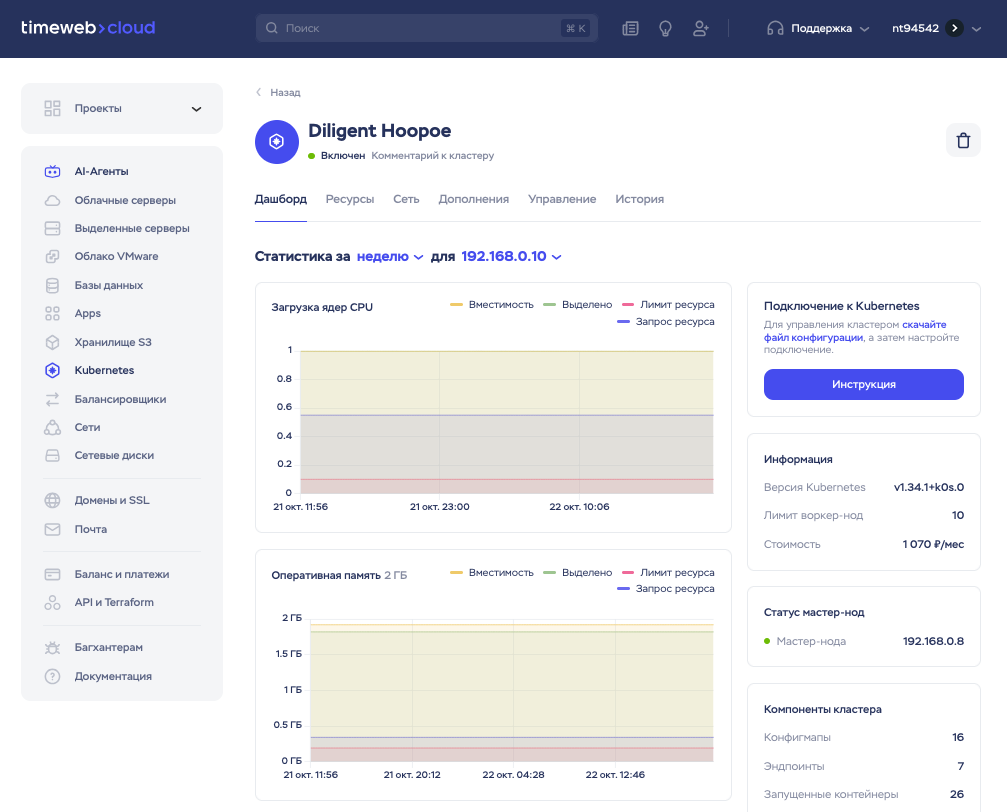Viewport: 1007px width, 812px height.
Task: Click the lightbulb ideas icon
Action: pos(665,29)
